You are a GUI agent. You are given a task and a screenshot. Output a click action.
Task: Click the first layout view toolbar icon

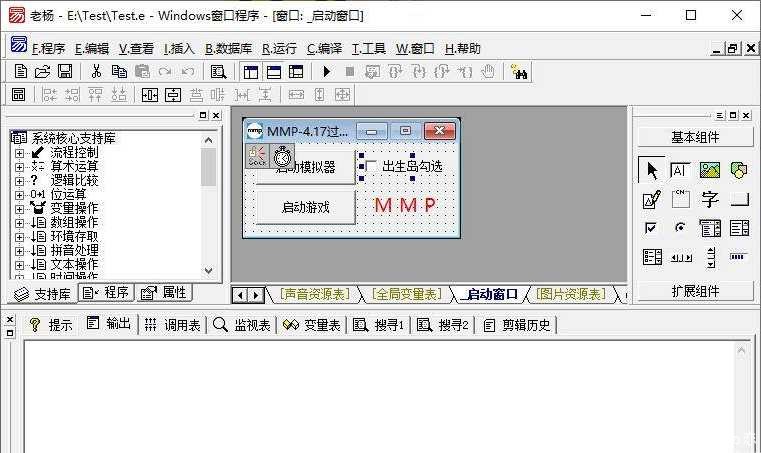pyautogui.click(x=251, y=72)
